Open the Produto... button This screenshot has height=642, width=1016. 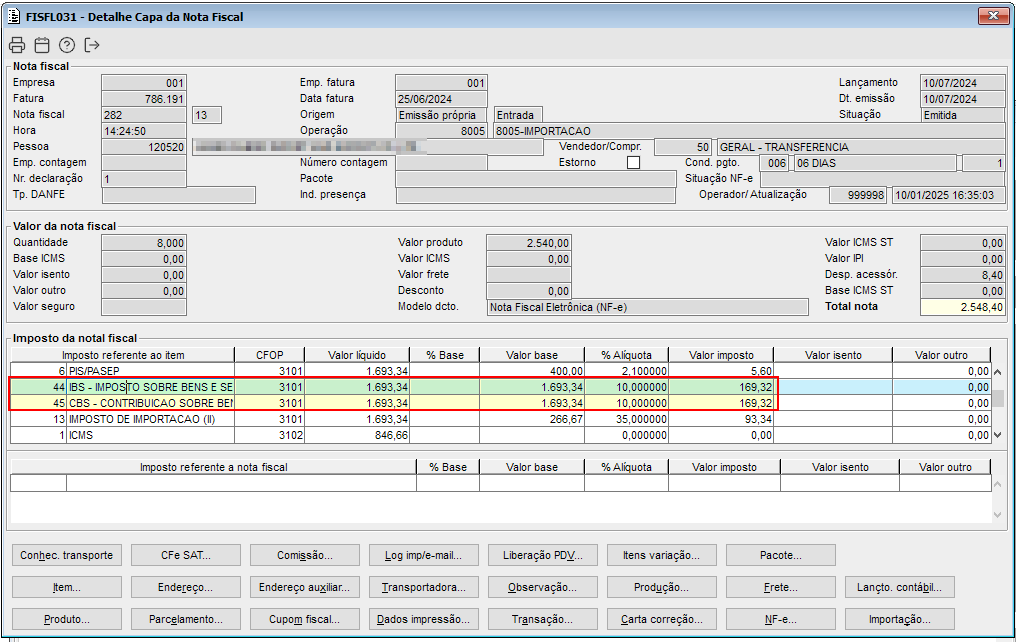[x=67, y=619]
